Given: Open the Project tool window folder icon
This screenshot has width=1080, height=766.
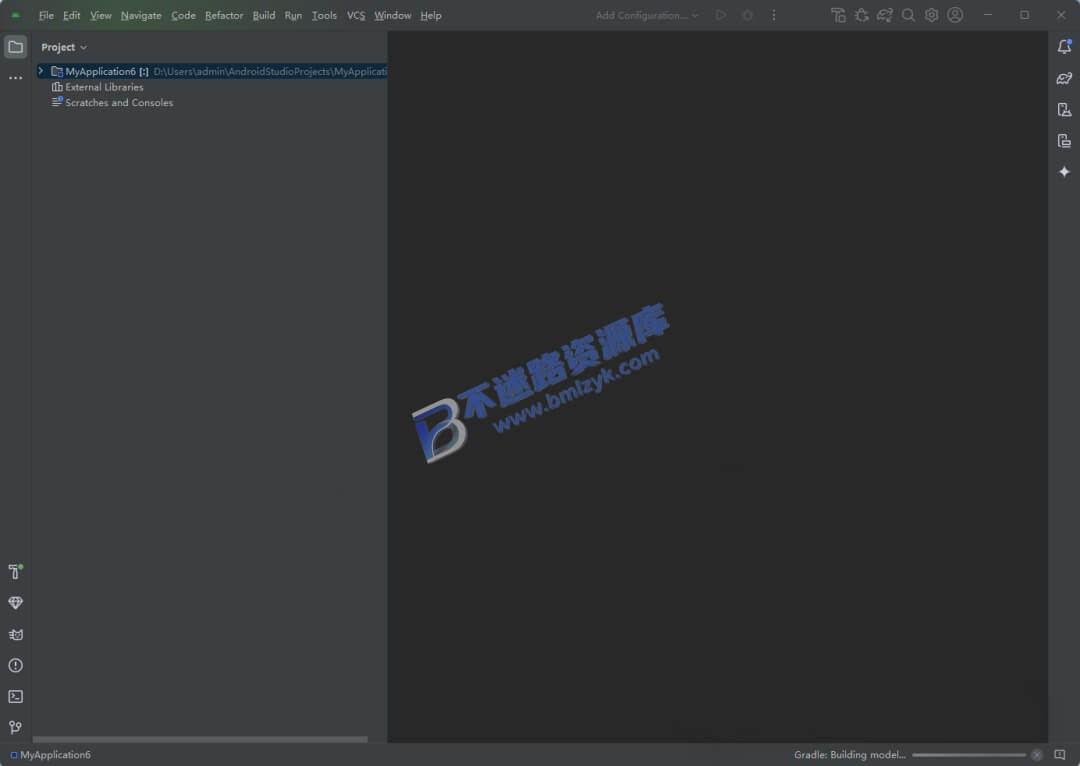Looking at the screenshot, I should [x=15, y=47].
